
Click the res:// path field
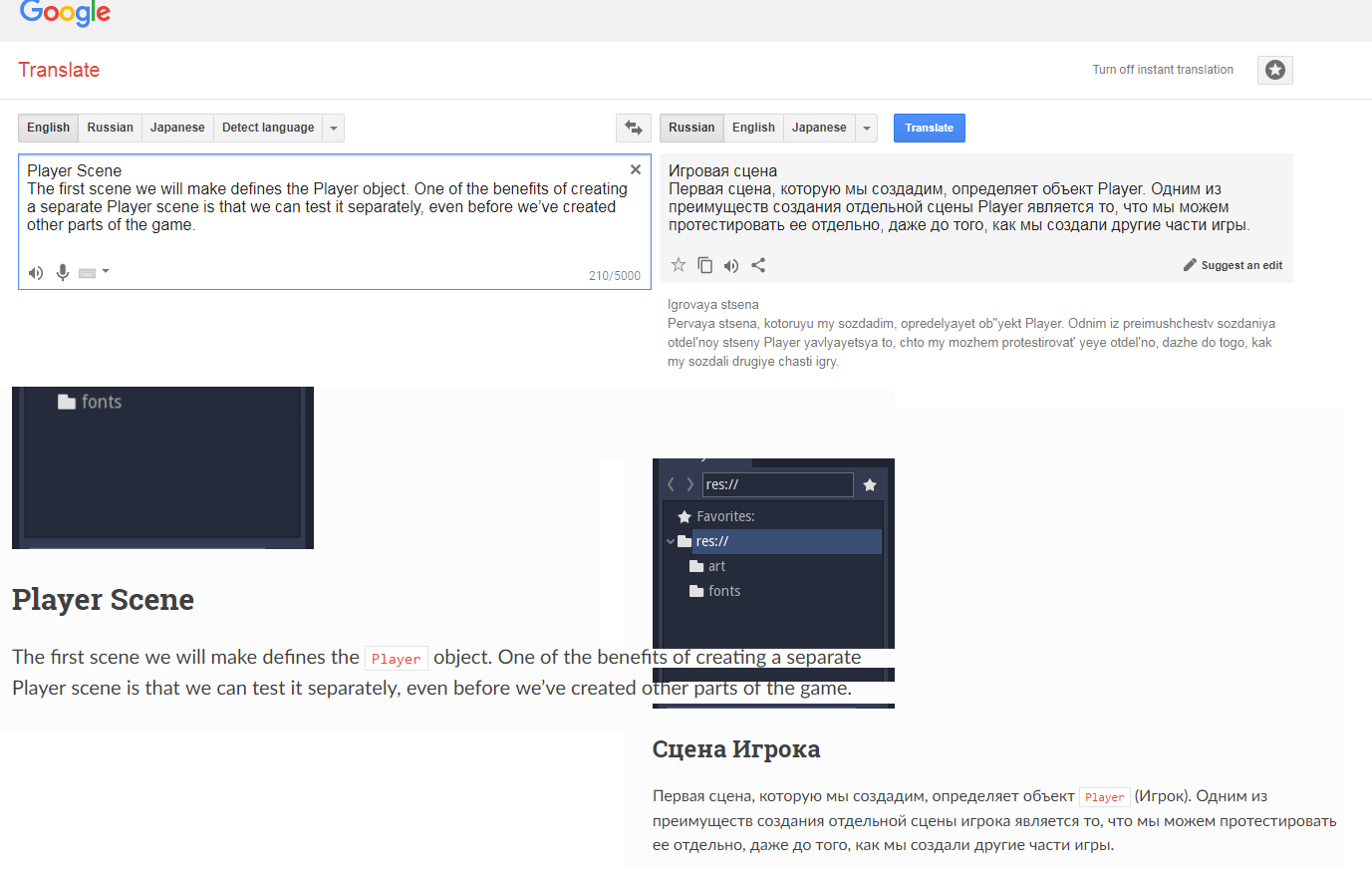(778, 484)
